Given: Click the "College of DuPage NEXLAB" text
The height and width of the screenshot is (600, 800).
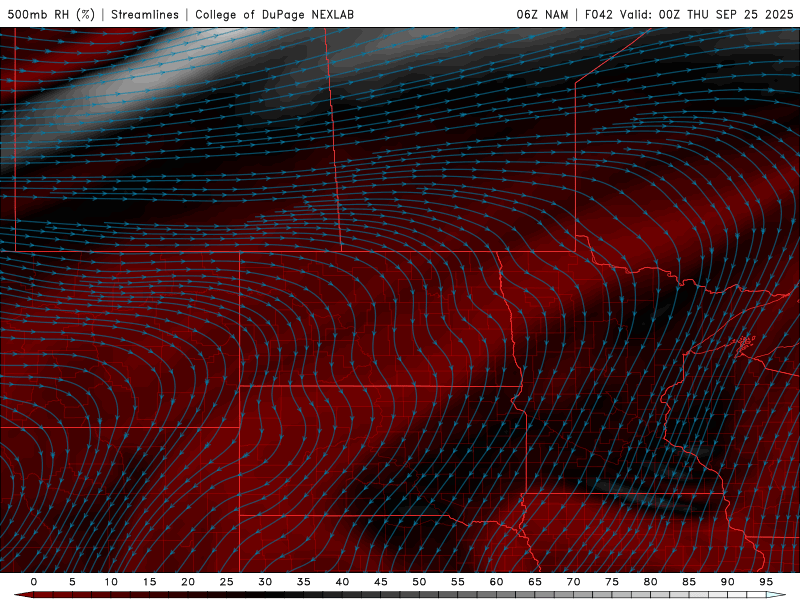Looking at the screenshot, I should click(x=274, y=14).
